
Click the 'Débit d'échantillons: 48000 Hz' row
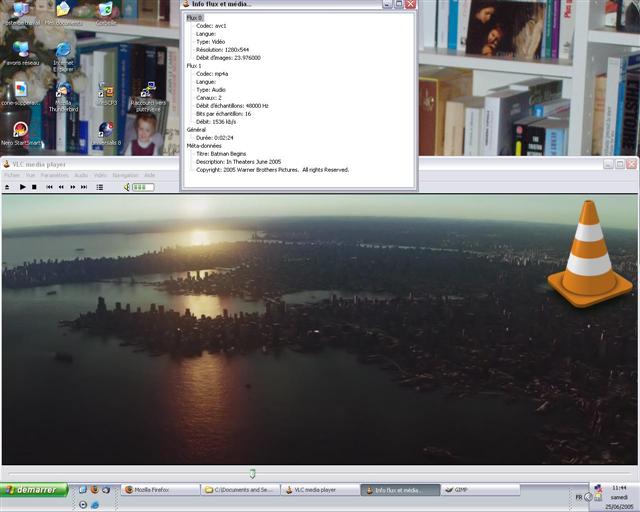click(x=232, y=106)
